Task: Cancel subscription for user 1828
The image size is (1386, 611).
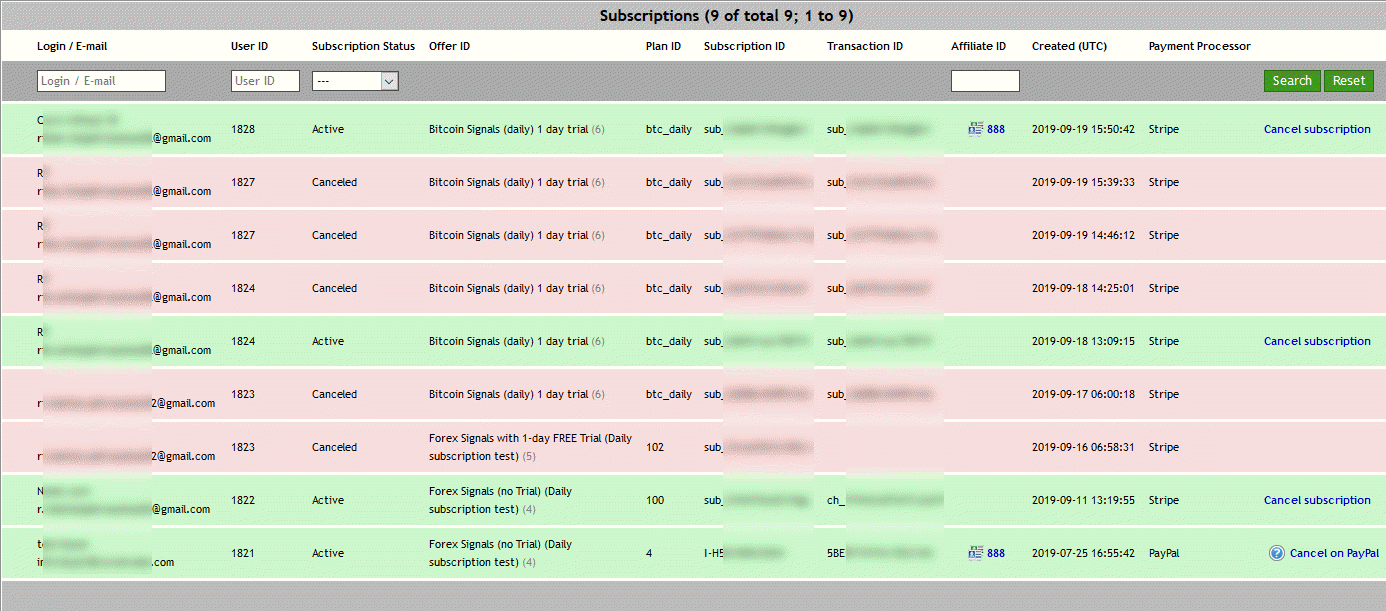Action: click(x=1316, y=129)
